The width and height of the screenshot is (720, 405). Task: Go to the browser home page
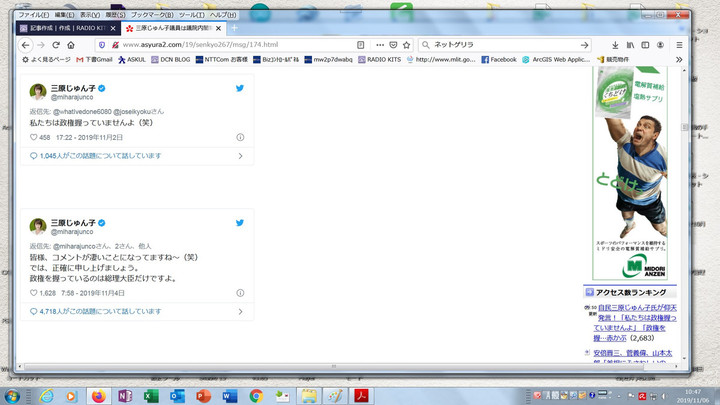coord(71,45)
